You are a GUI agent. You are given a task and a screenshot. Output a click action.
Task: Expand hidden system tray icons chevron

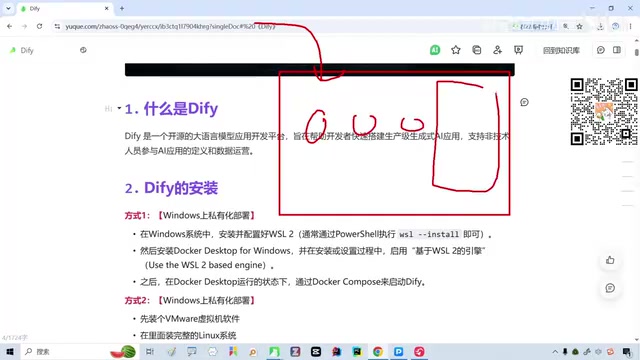(555, 351)
